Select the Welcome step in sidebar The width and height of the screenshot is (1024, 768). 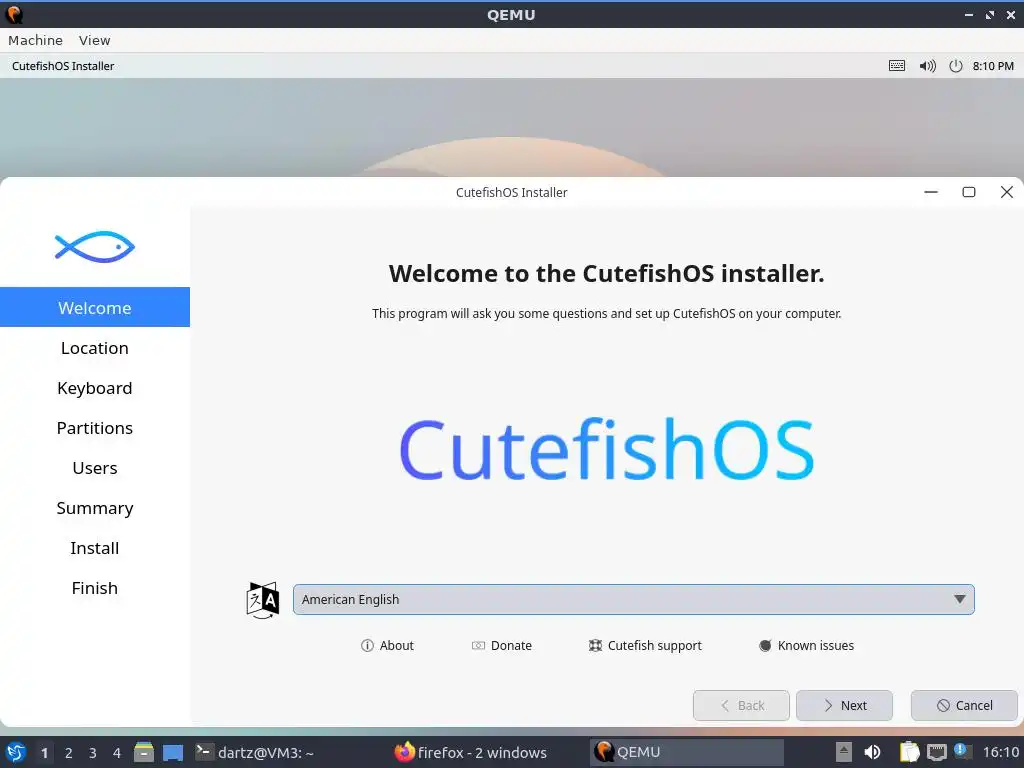coord(95,307)
